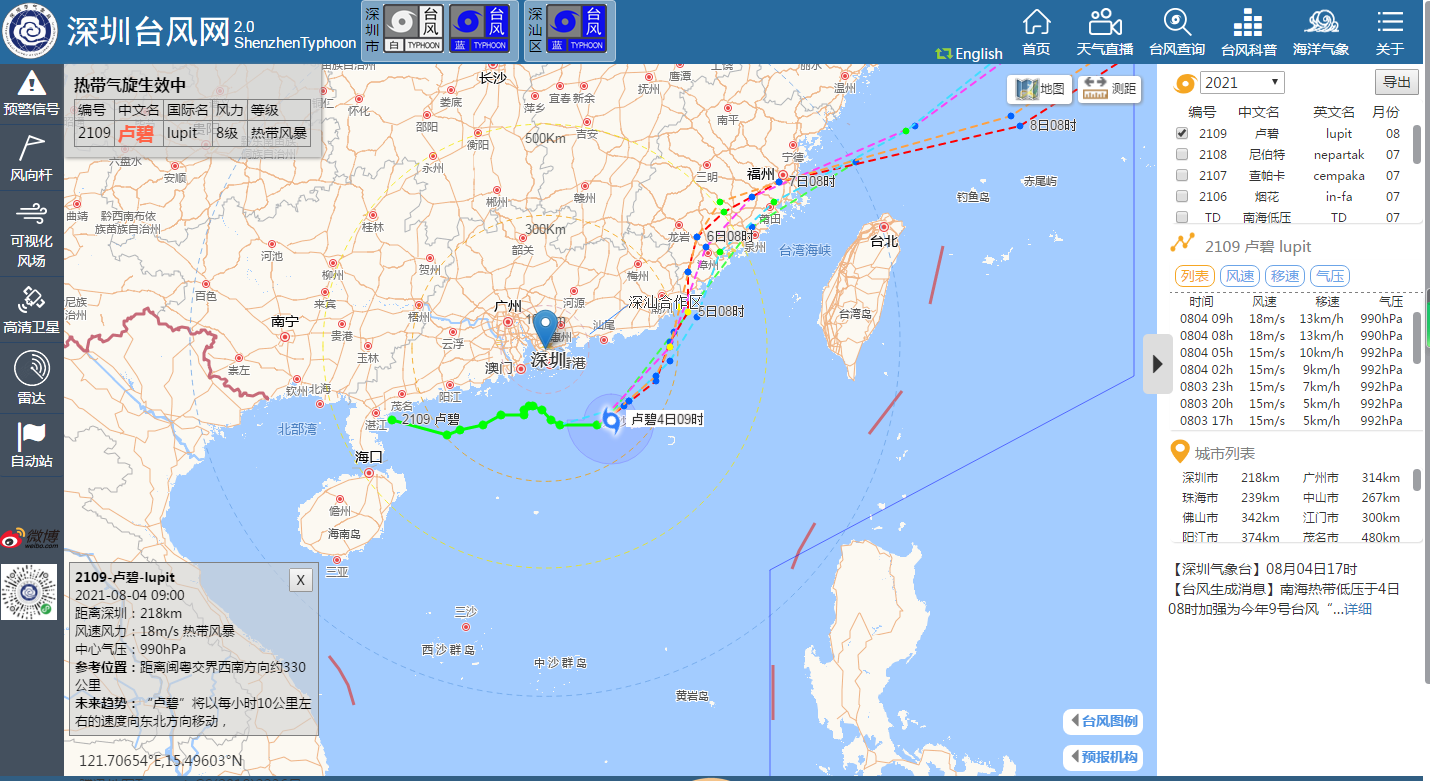Viewport: 1430px width, 781px height.
Task: Click the 测距 distance measuring tool
Action: 1110,88
